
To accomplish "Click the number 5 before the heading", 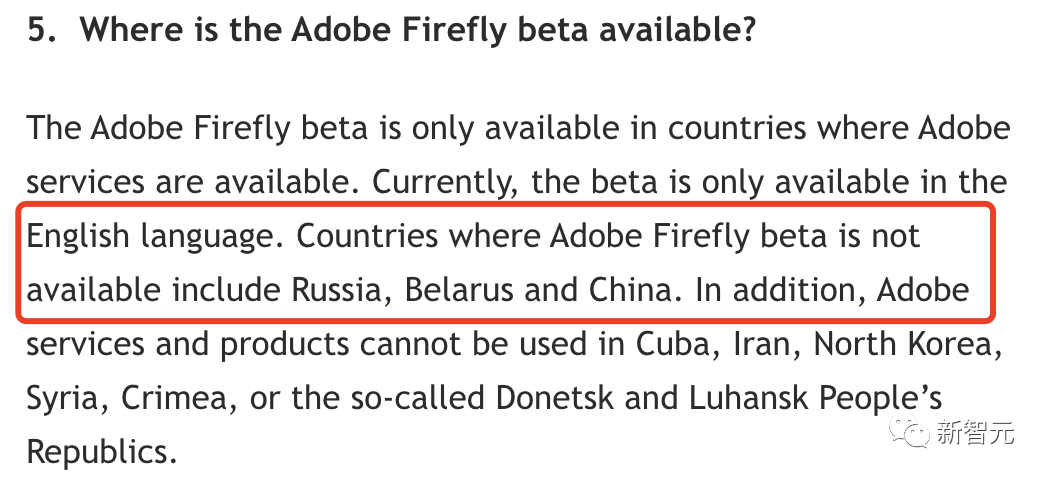I will 36,31.
